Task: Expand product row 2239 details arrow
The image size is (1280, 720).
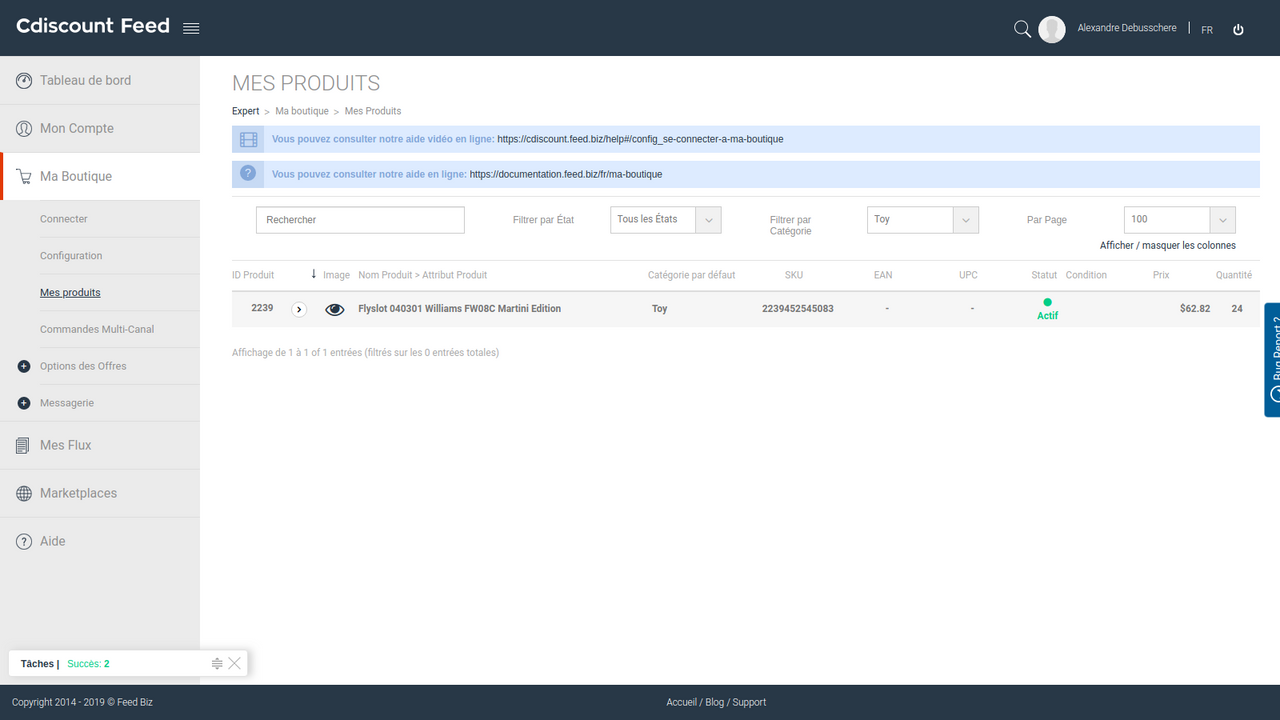Action: pyautogui.click(x=299, y=309)
